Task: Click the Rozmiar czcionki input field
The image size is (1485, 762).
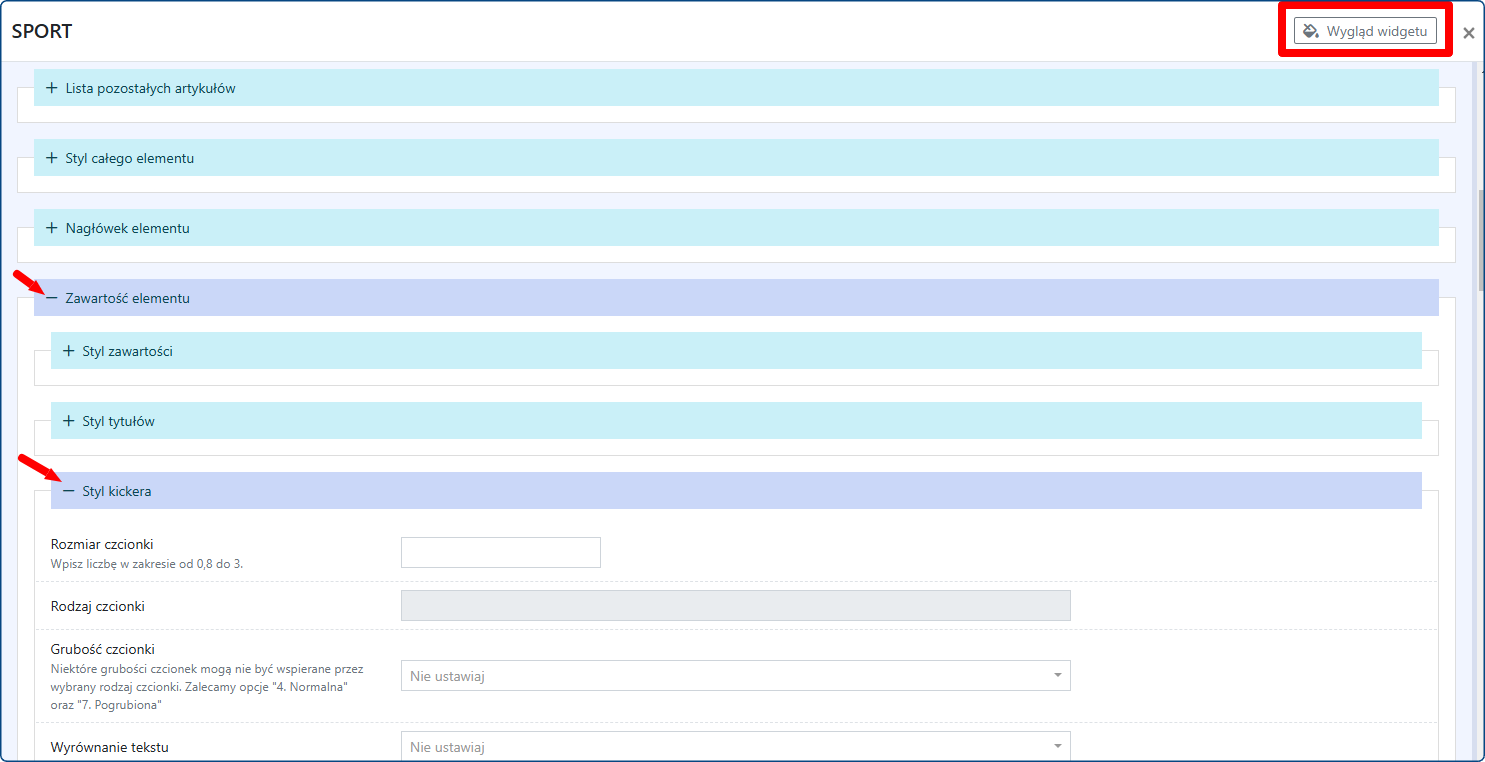Action: pyautogui.click(x=500, y=552)
